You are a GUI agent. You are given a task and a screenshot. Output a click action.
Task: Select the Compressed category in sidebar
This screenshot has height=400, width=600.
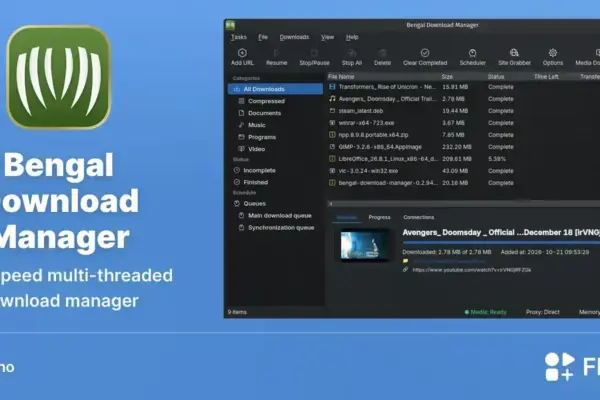click(266, 101)
